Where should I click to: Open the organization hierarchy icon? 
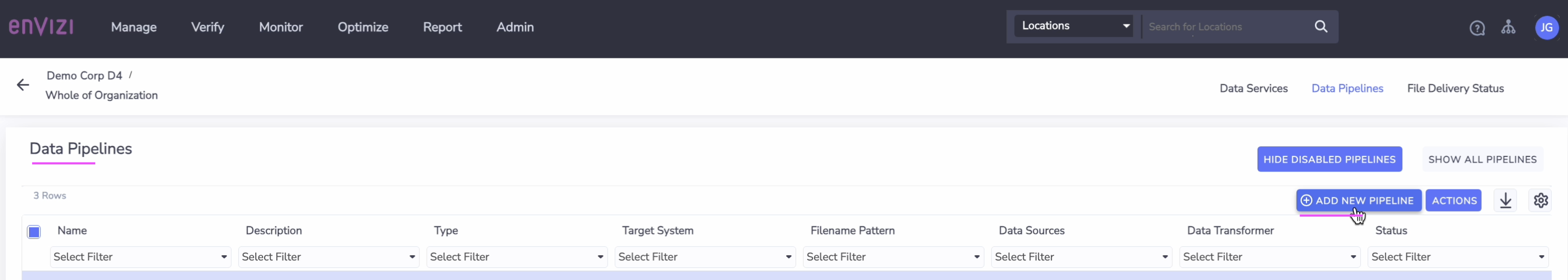1507,27
